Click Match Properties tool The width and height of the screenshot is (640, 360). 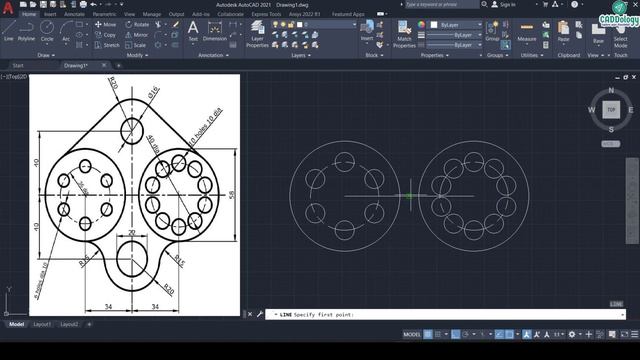point(404,34)
